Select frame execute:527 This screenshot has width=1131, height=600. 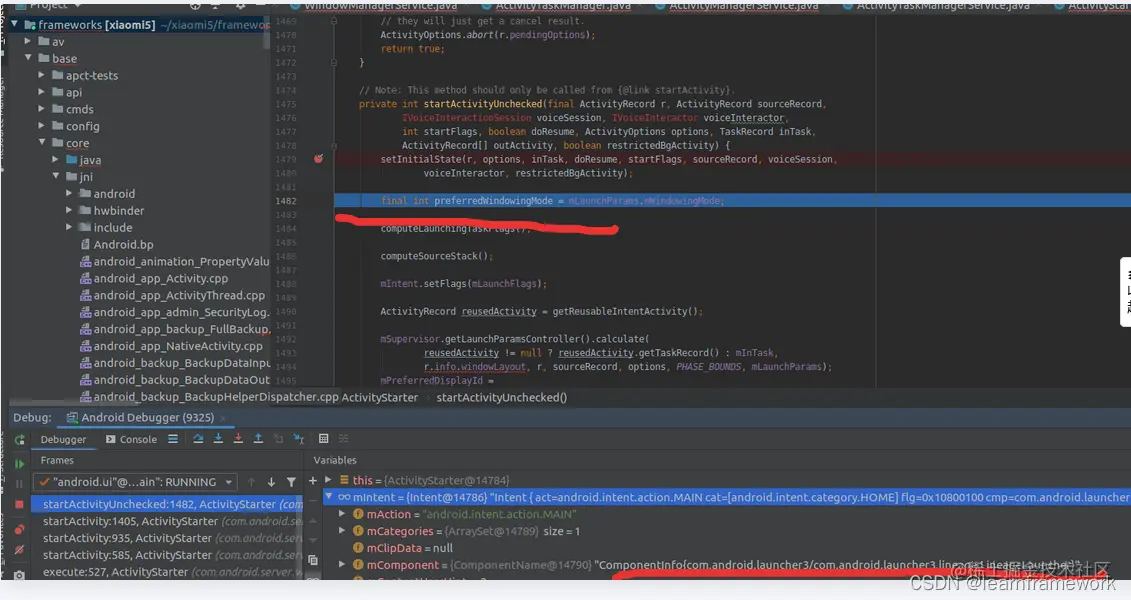tap(167, 572)
